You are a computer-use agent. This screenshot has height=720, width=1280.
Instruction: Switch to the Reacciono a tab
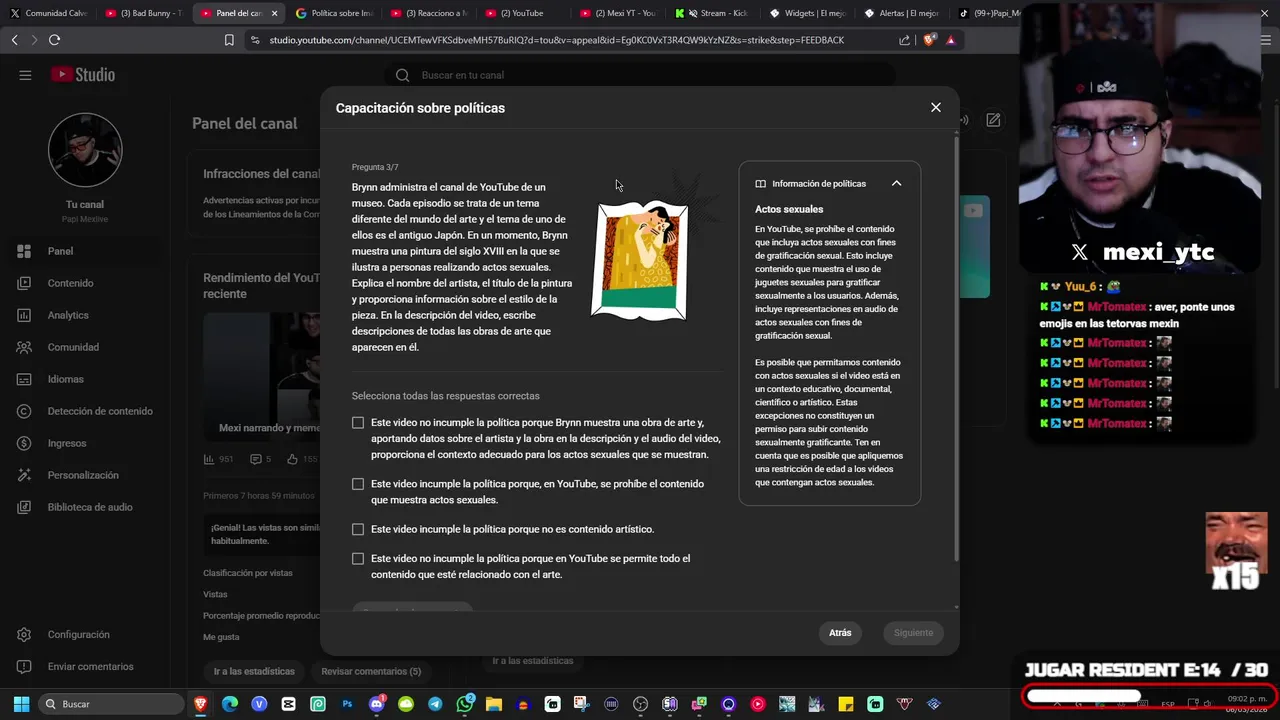coord(428,13)
